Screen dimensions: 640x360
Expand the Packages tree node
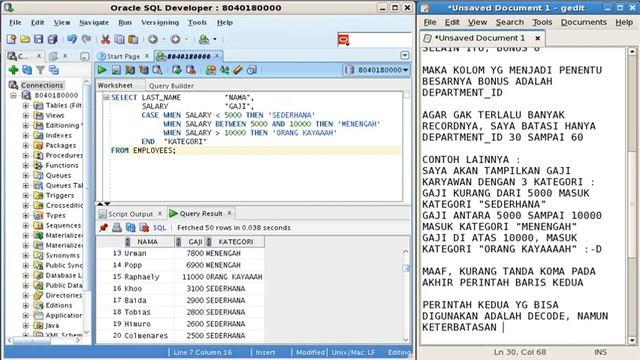[26, 145]
